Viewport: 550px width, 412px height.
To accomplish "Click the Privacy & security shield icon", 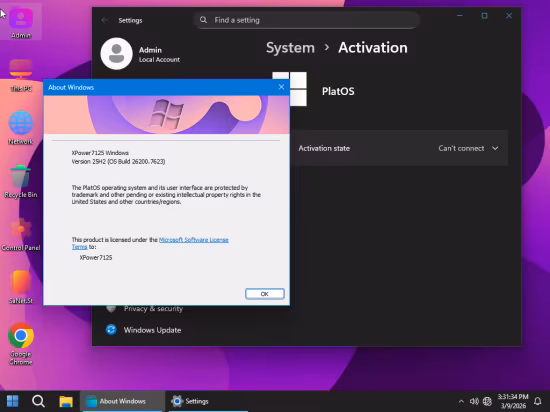I will coord(111,308).
